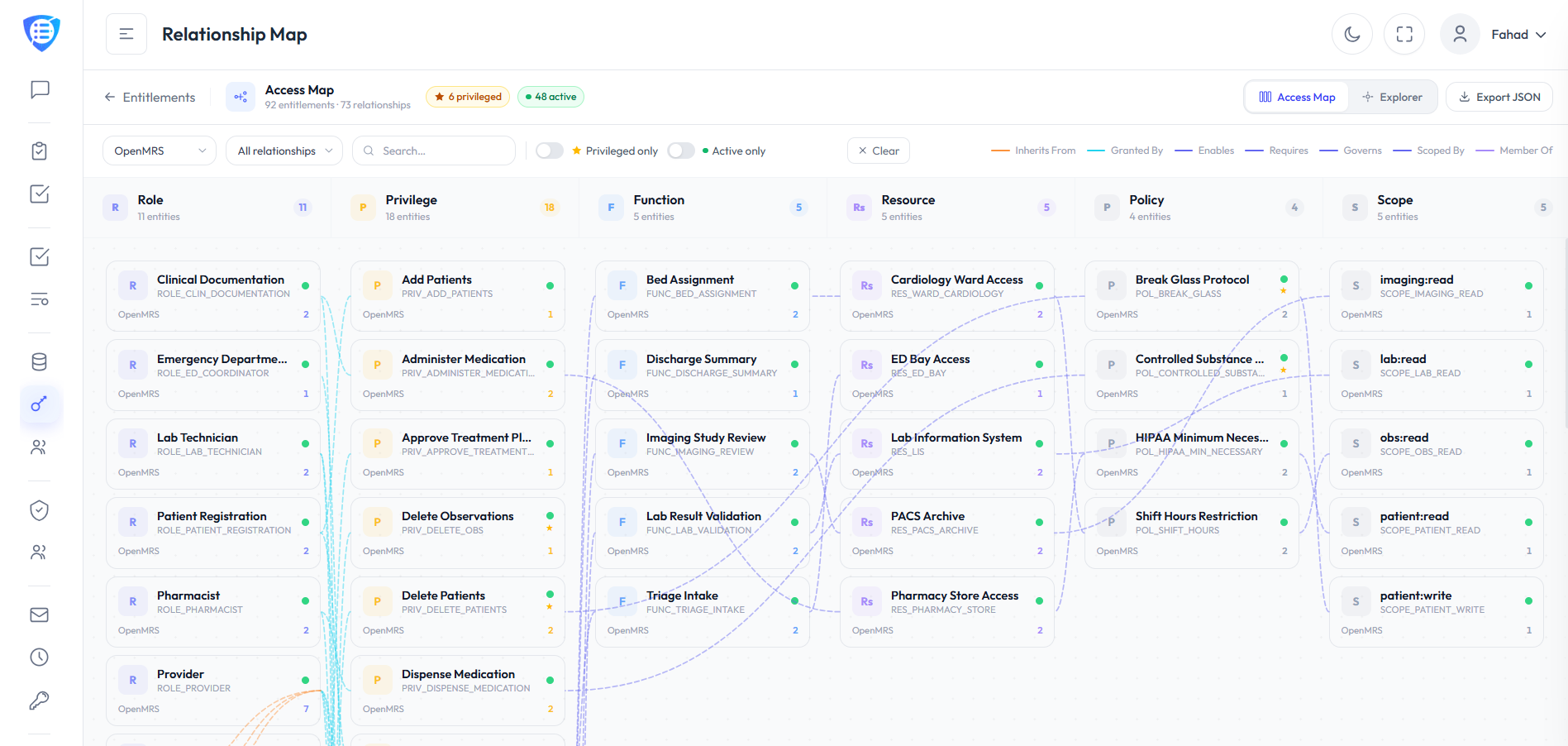Select the patient:write scope card

point(1437,612)
